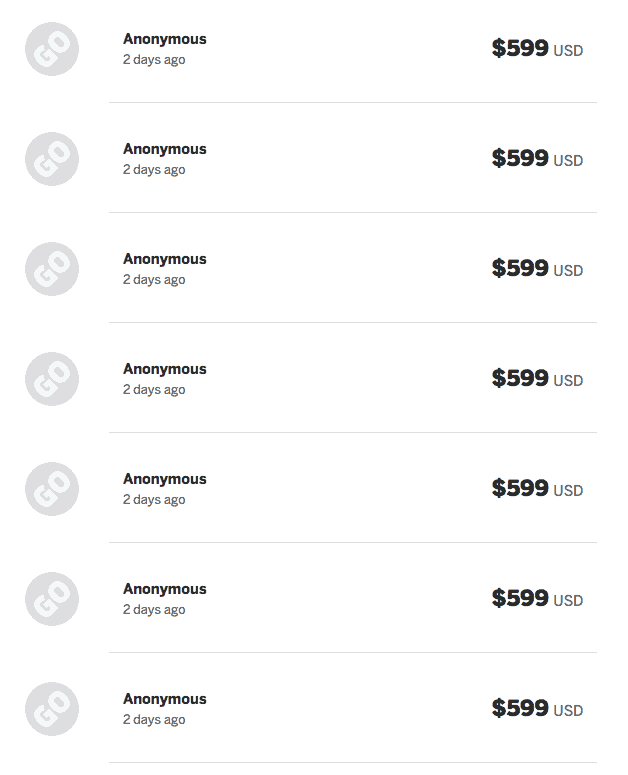Click the GO avatar in the second row

pos(52,159)
